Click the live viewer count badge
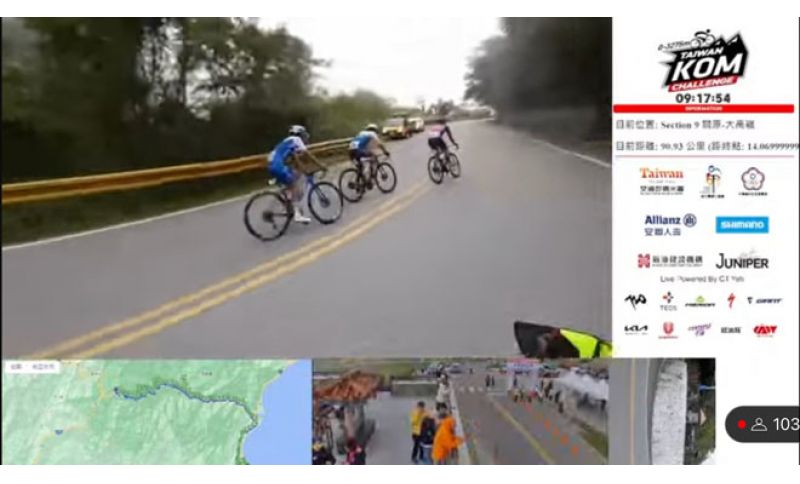Screen dimensions: 800x484 762,424
